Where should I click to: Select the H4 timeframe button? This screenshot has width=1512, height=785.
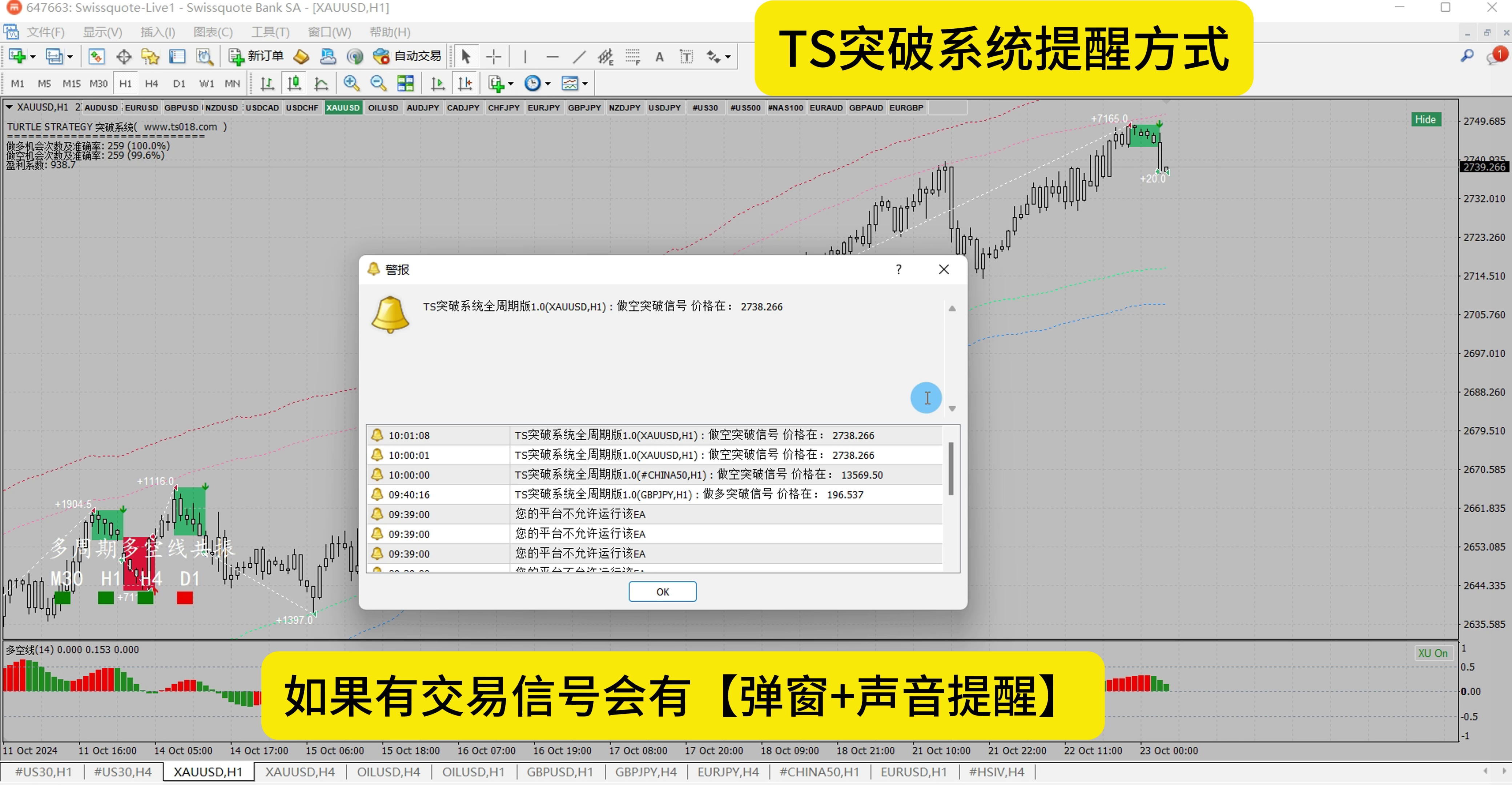pos(152,83)
